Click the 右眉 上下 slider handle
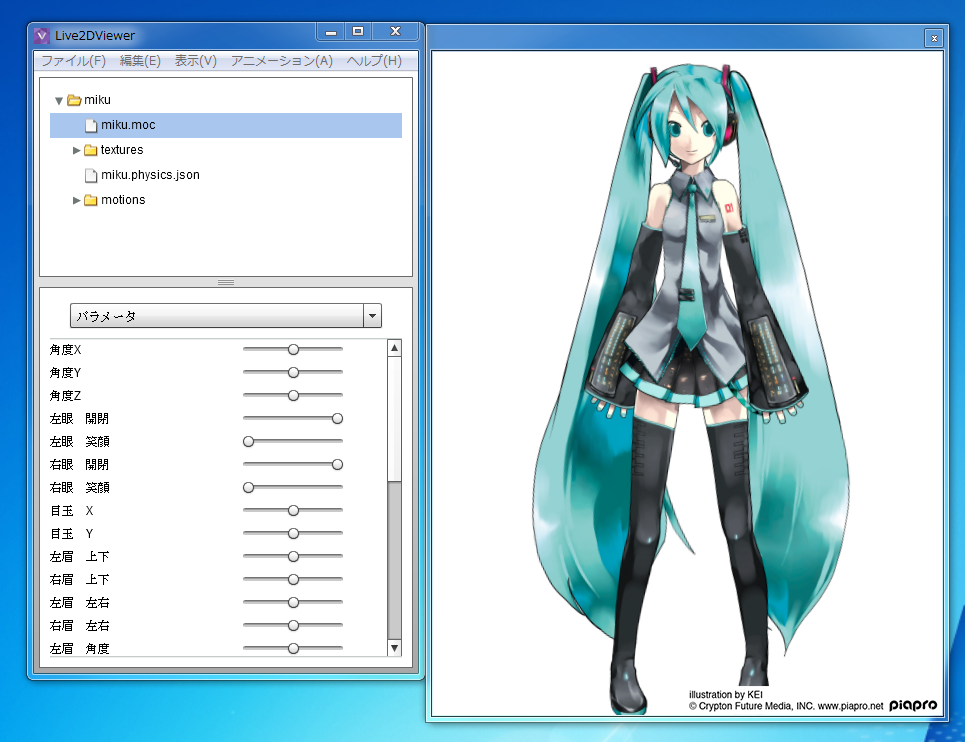The height and width of the screenshot is (742, 965). [294, 579]
